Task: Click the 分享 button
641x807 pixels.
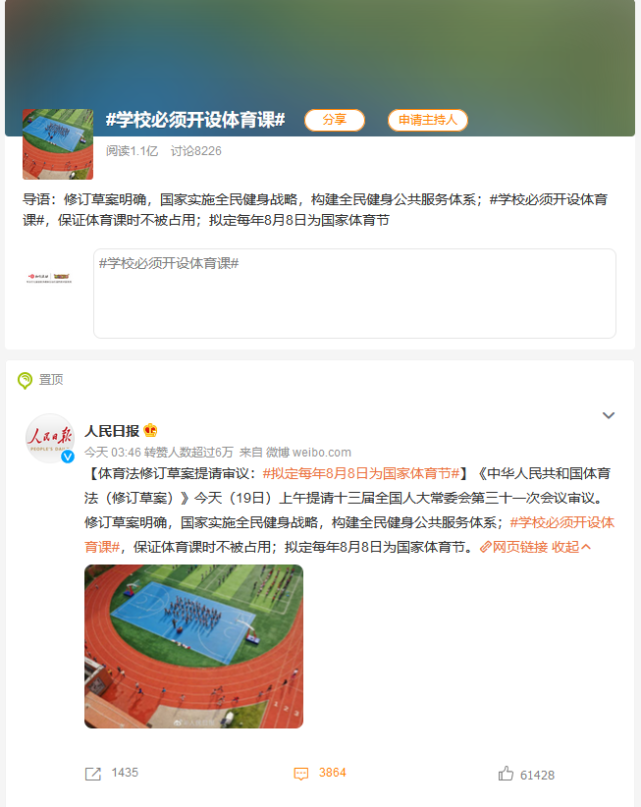Action: coord(335,120)
